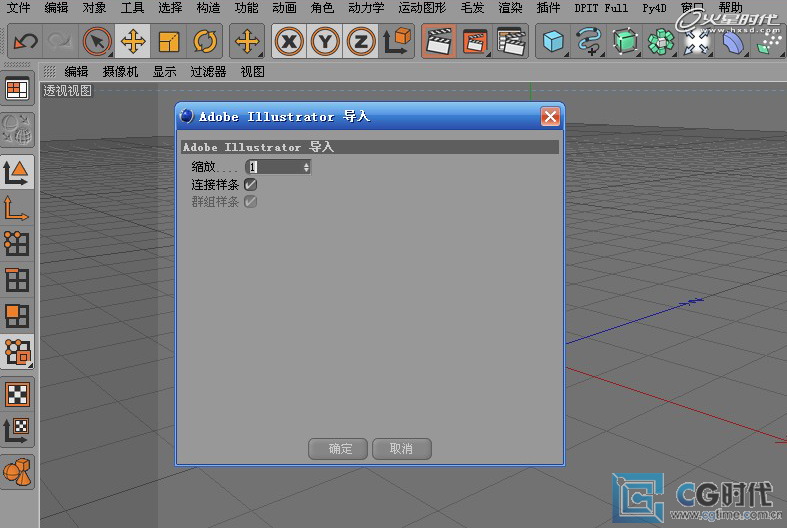Open the 插件 menu
The width and height of the screenshot is (787, 528).
coord(548,8)
